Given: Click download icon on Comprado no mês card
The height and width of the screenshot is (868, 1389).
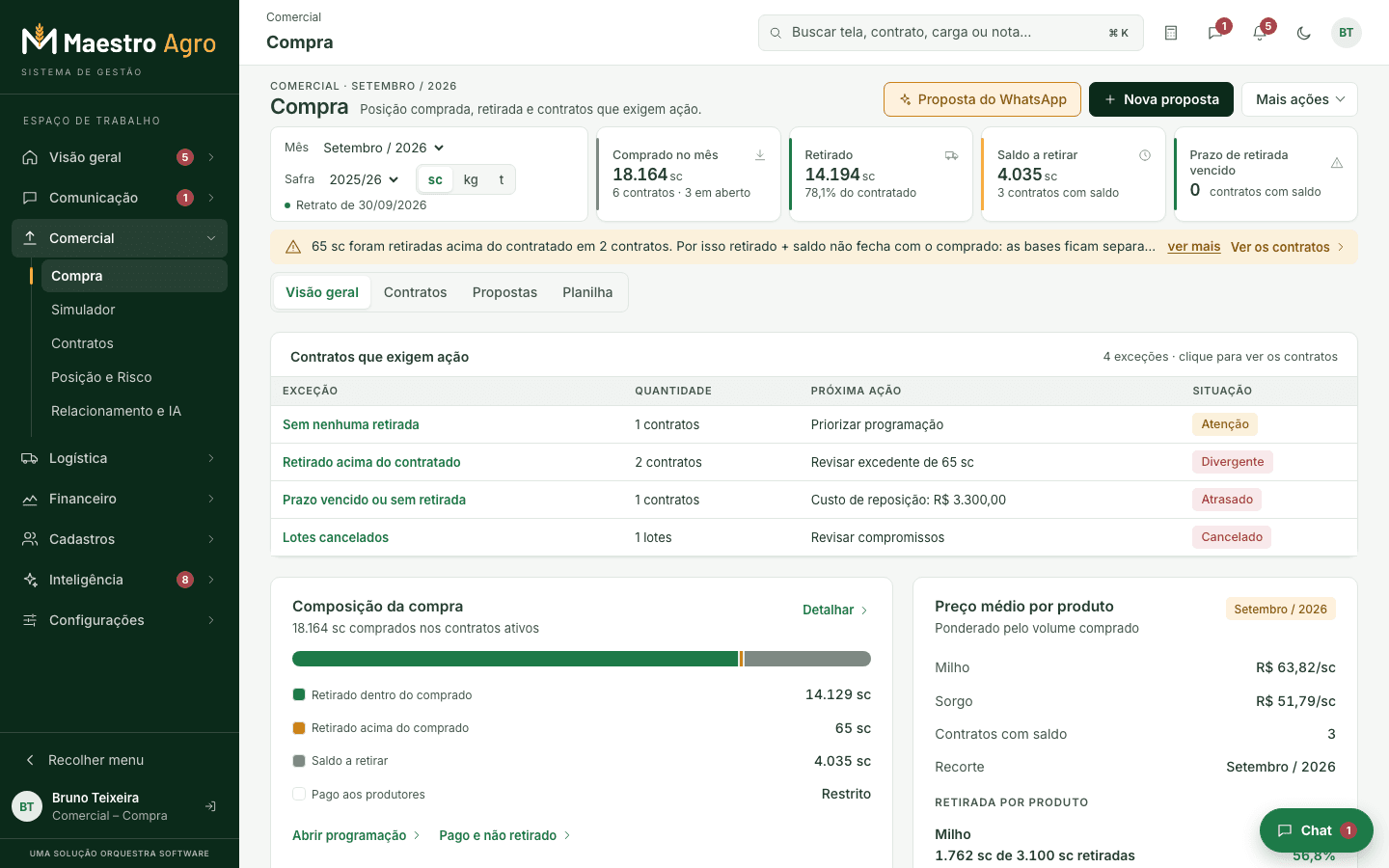Looking at the screenshot, I should [x=760, y=155].
